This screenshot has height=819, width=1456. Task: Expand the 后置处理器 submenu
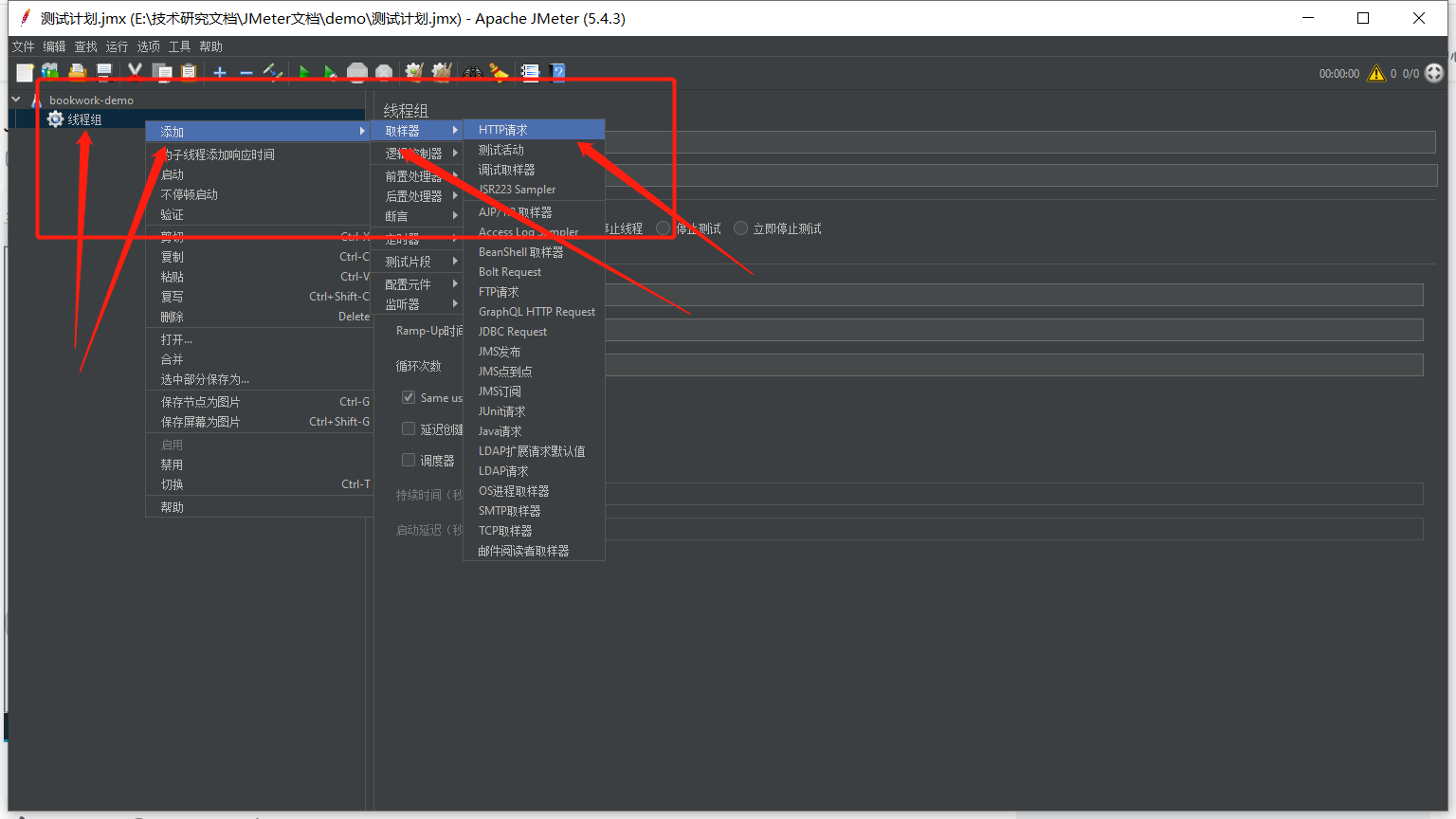[x=417, y=196]
